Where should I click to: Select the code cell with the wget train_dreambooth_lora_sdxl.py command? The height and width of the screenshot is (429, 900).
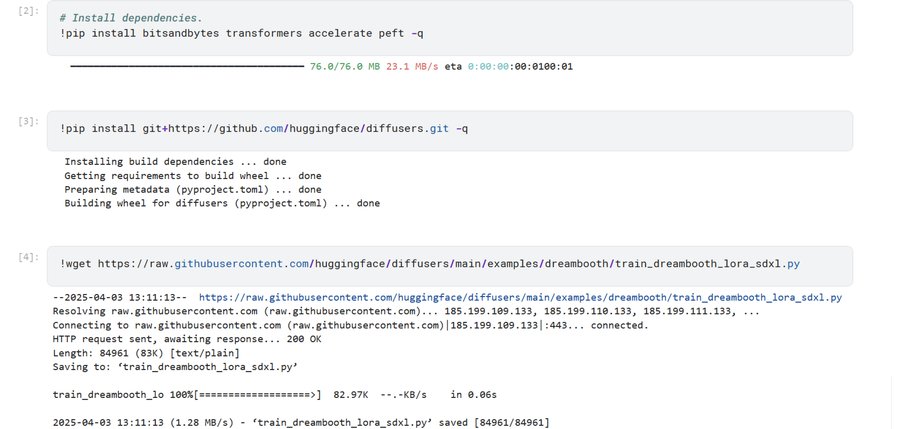click(x=449, y=266)
